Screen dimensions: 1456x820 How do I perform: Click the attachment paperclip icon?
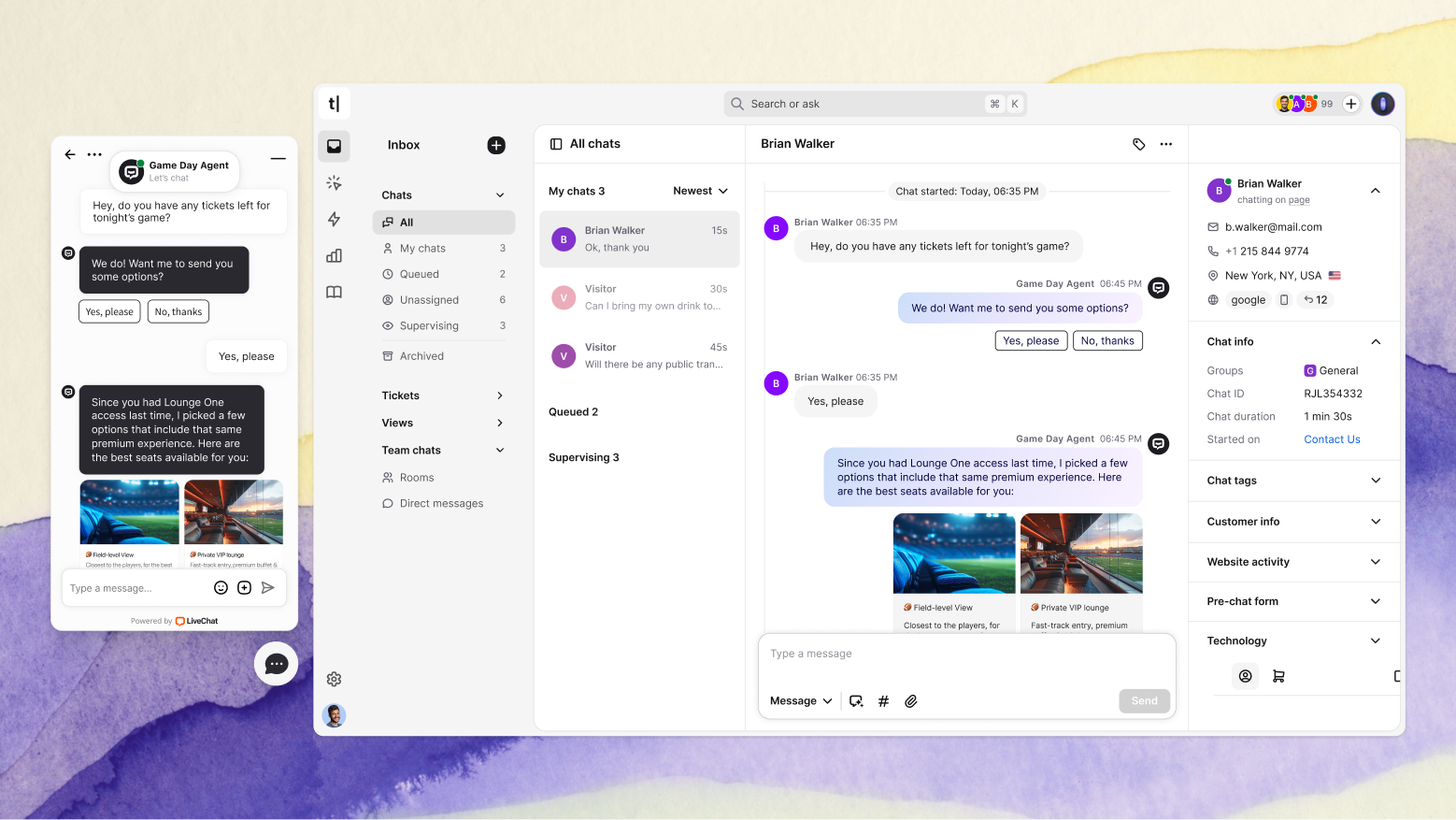click(911, 701)
